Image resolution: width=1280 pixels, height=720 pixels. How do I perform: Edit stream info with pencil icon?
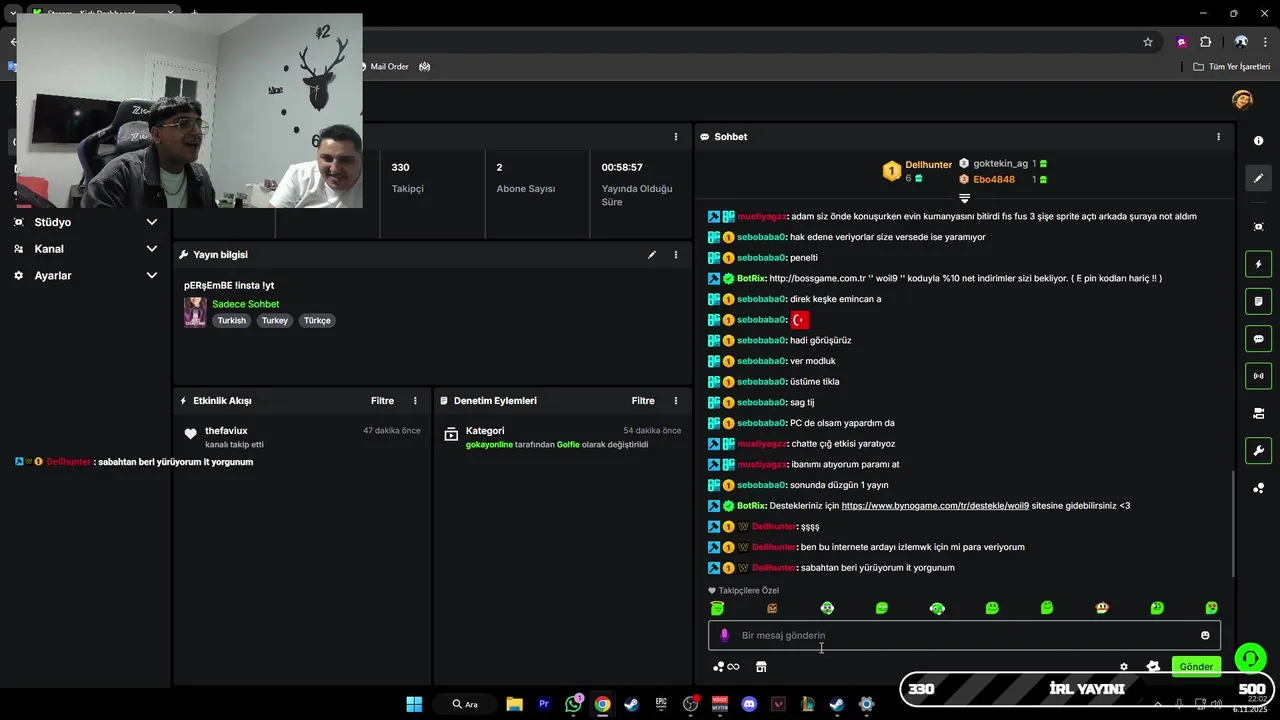point(652,255)
